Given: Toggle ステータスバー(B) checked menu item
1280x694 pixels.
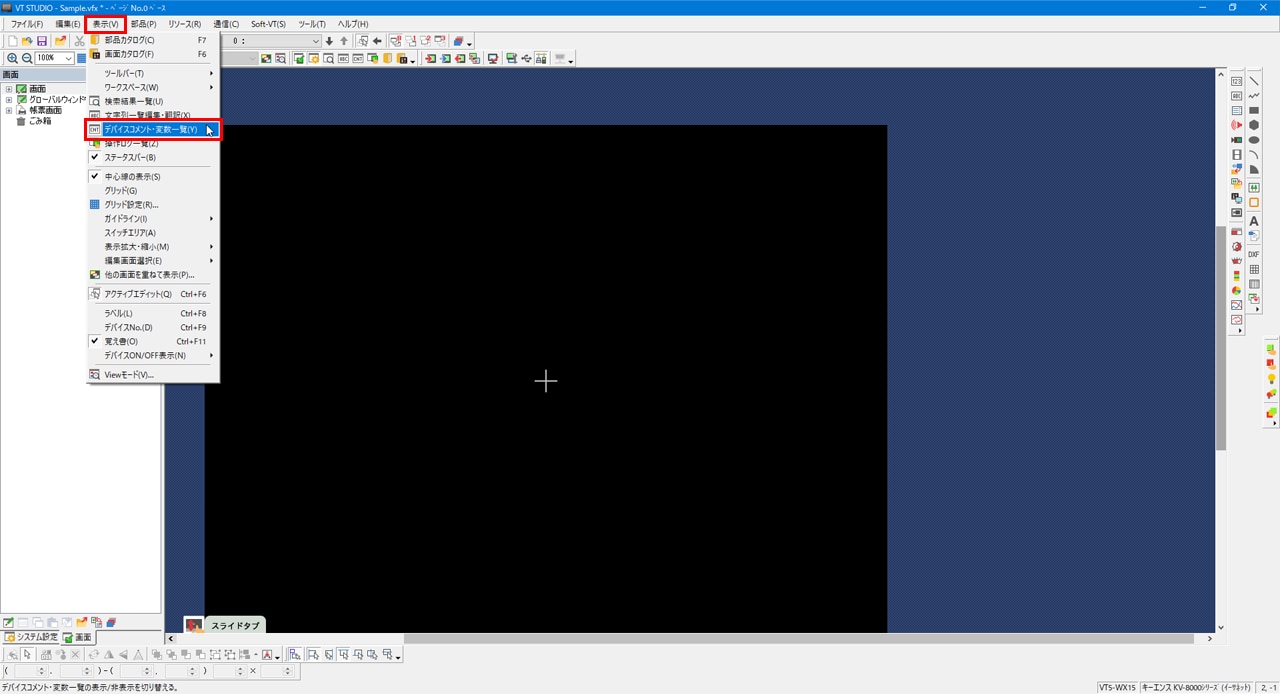Looking at the screenshot, I should click(130, 157).
